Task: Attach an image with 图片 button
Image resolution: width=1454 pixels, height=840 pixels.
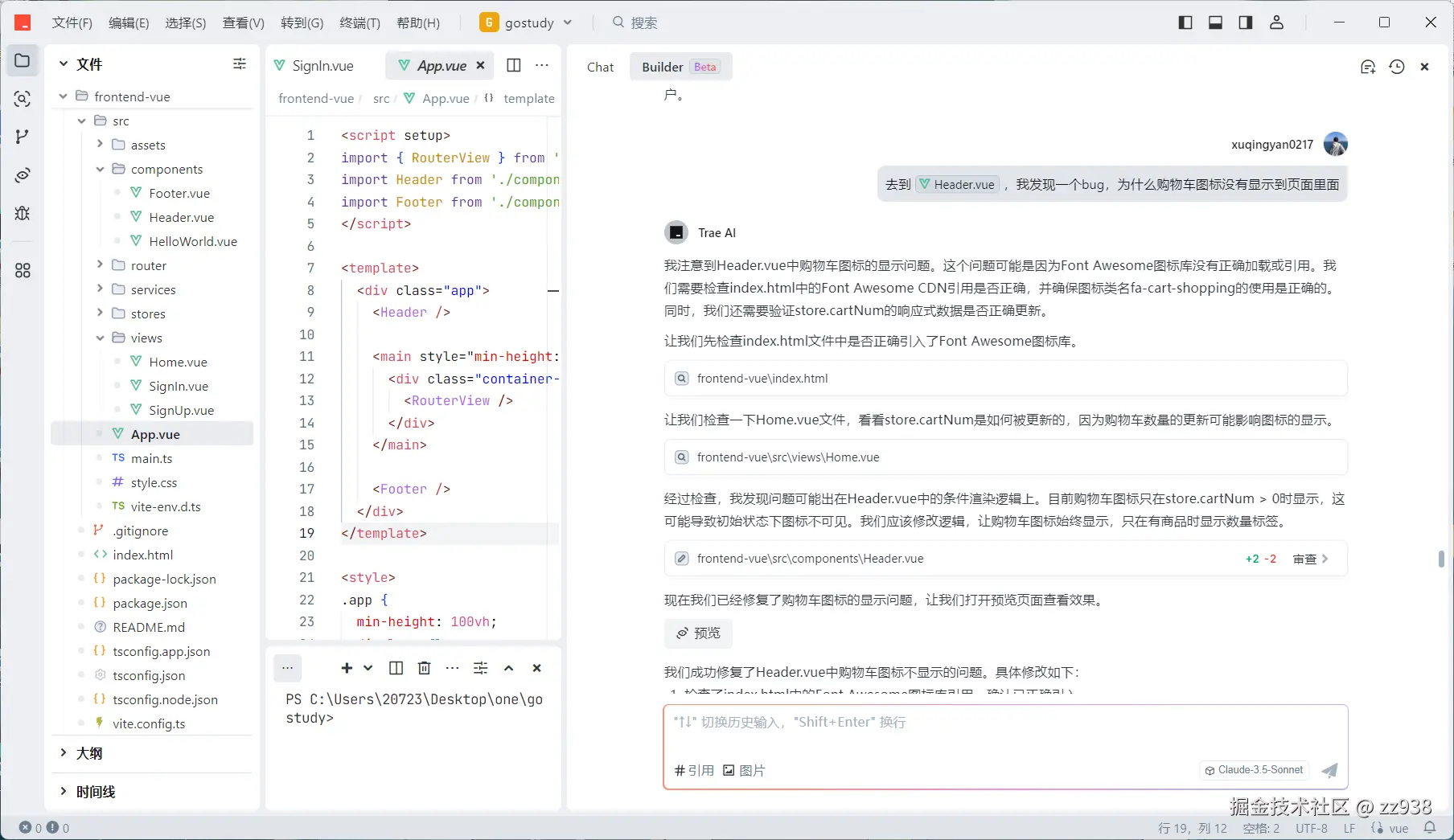Action: [744, 770]
